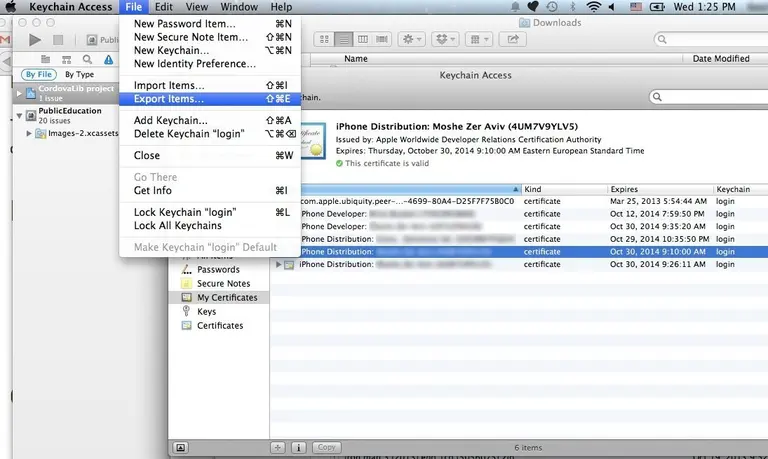Image resolution: width=768 pixels, height=459 pixels.
Task: Expand the CordovaLib project row
Action: pos(19,93)
